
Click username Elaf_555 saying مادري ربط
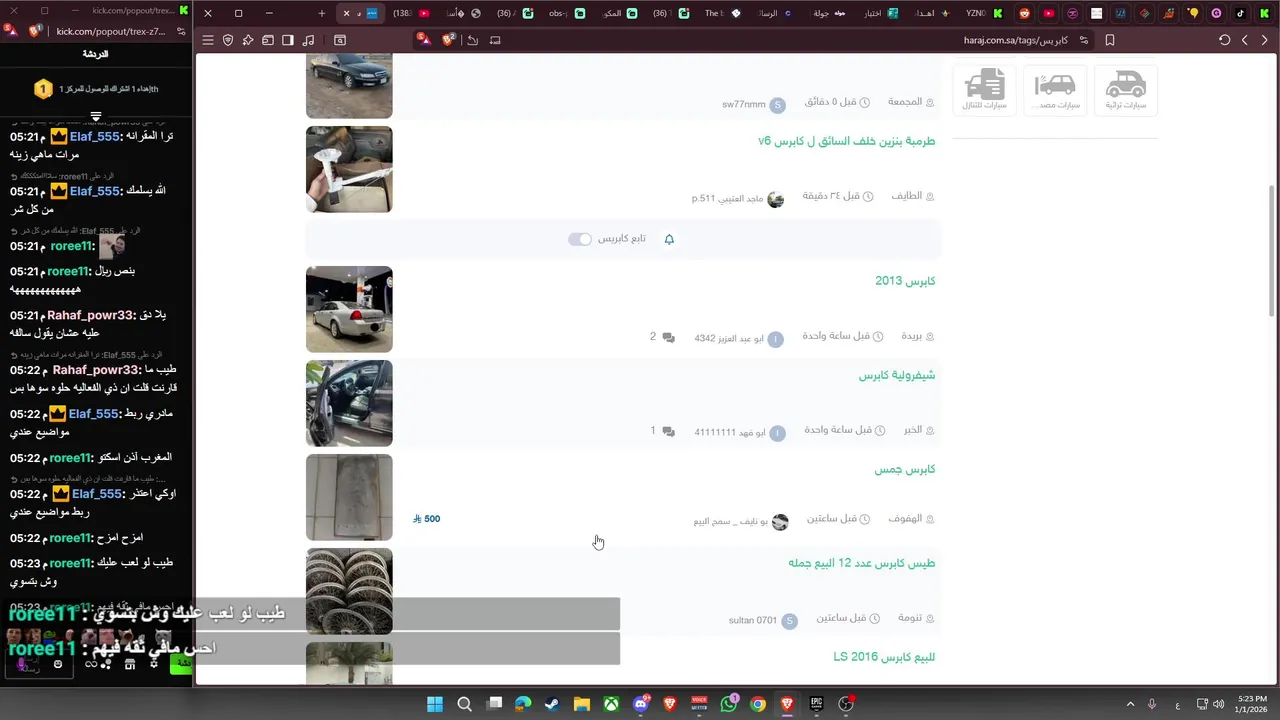(94, 414)
